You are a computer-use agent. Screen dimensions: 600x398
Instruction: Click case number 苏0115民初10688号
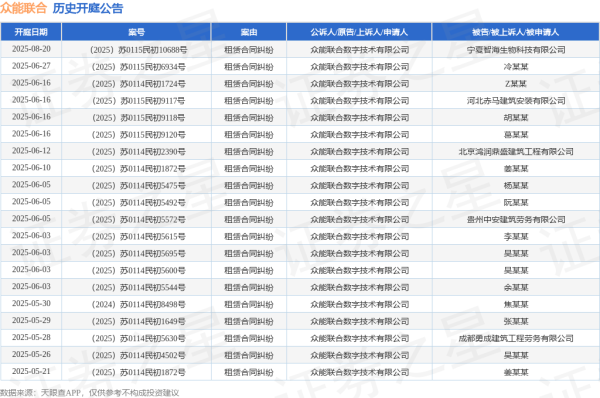pyautogui.click(x=139, y=50)
